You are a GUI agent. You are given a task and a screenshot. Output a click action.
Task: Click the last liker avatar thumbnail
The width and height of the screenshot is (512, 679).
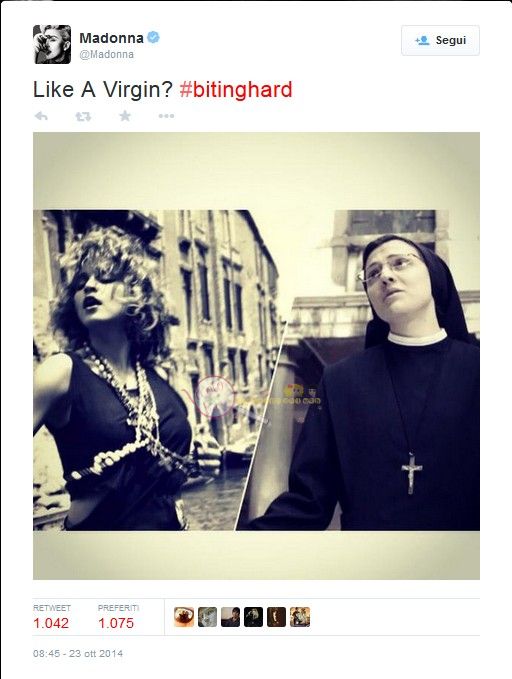[300, 617]
